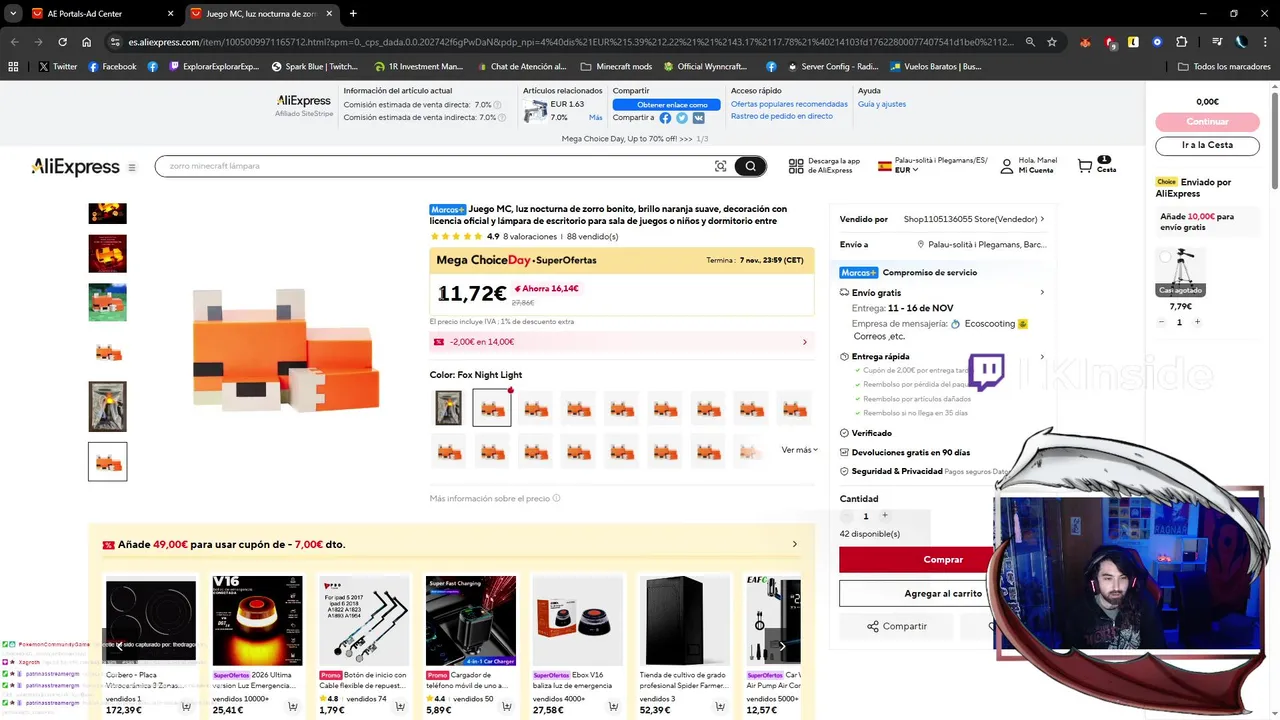This screenshot has width=1280, height=720.
Task: Bookmark this page with the star icon
Action: click(x=1052, y=42)
